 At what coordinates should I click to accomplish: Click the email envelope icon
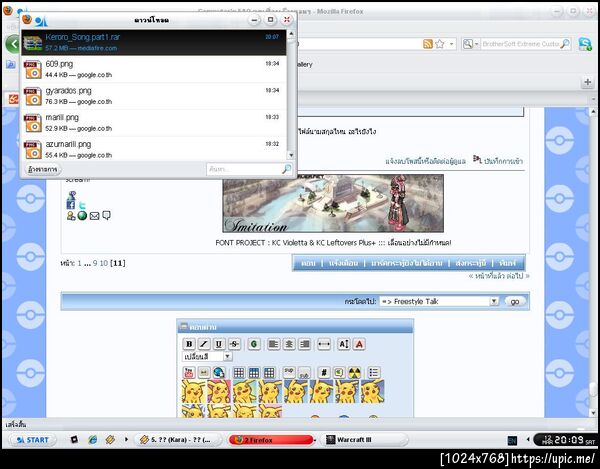[x=95, y=216]
